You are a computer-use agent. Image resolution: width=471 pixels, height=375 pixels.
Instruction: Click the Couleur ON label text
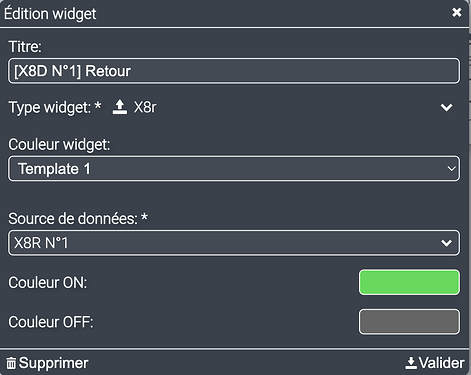tap(48, 283)
